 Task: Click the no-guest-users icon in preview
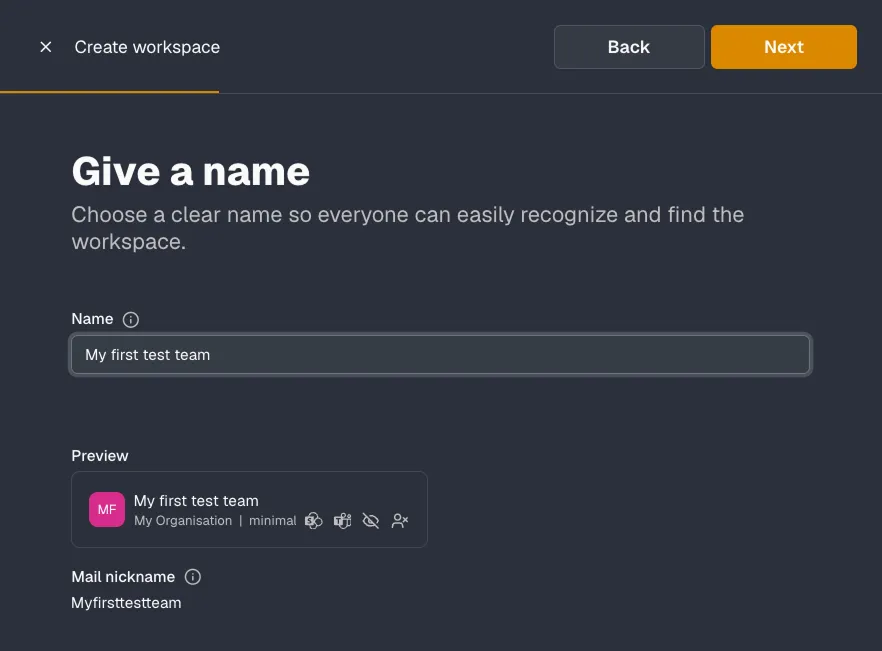pos(400,521)
